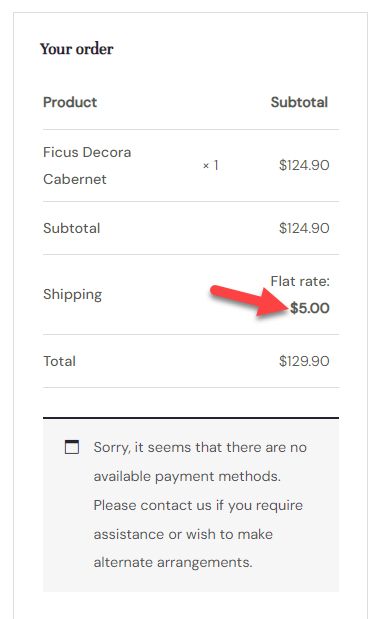Select the Ficus Decora Cabernet product name
Screen dimensions: 382x619
pyautogui.click(x=87, y=165)
